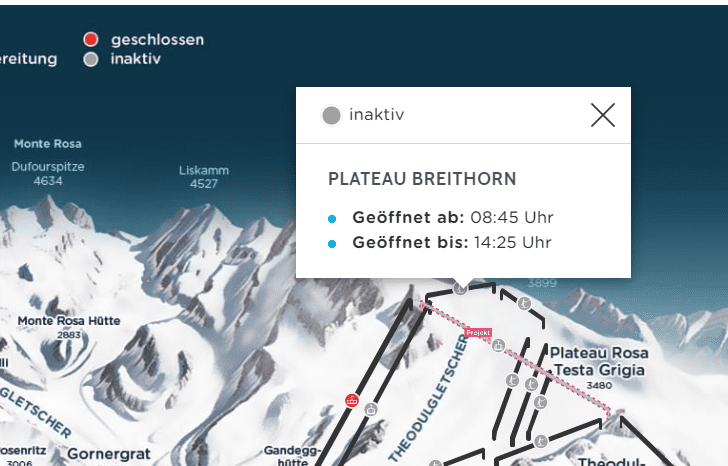Click leftmost of three clustered gray lift markers
The image size is (728, 466).
point(510,381)
